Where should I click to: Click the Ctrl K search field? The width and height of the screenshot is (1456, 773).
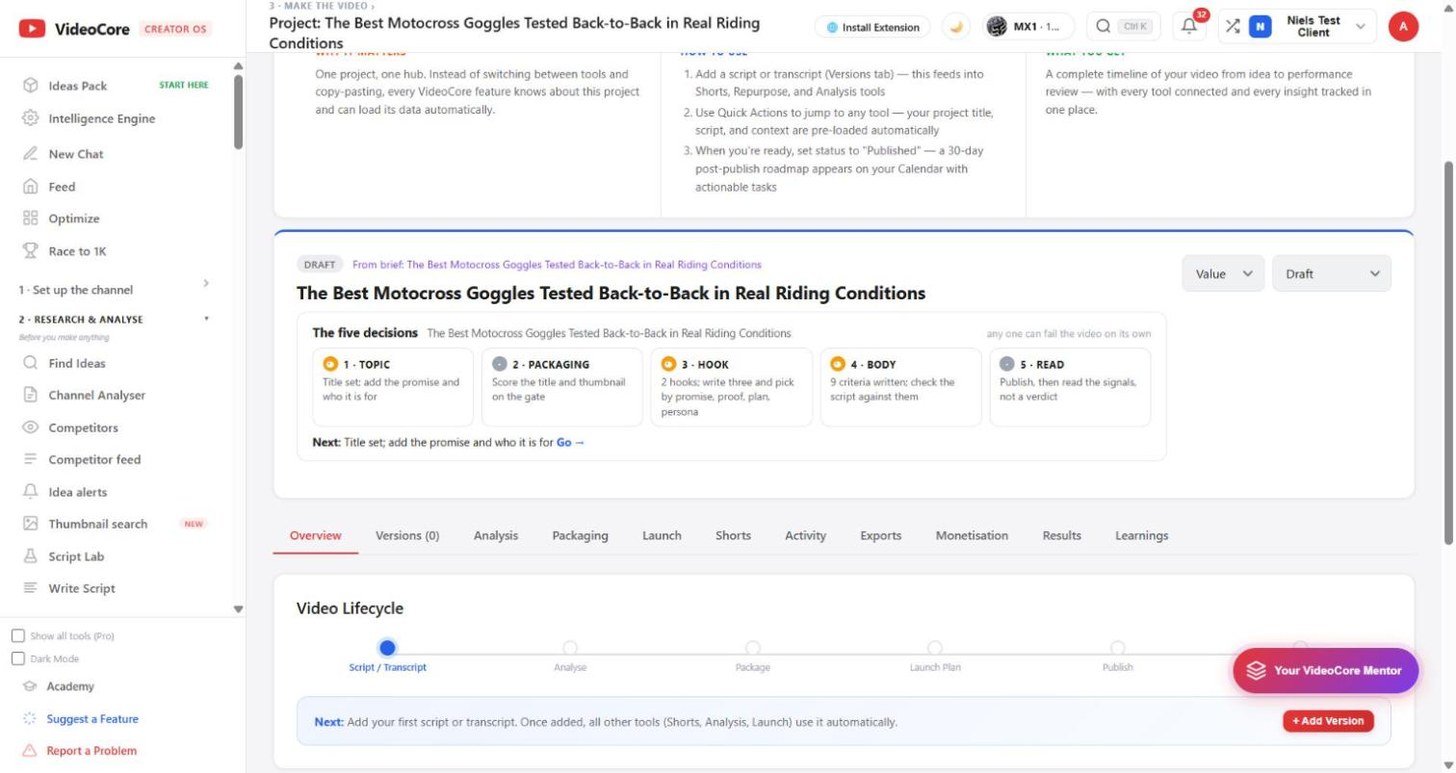tap(1122, 27)
